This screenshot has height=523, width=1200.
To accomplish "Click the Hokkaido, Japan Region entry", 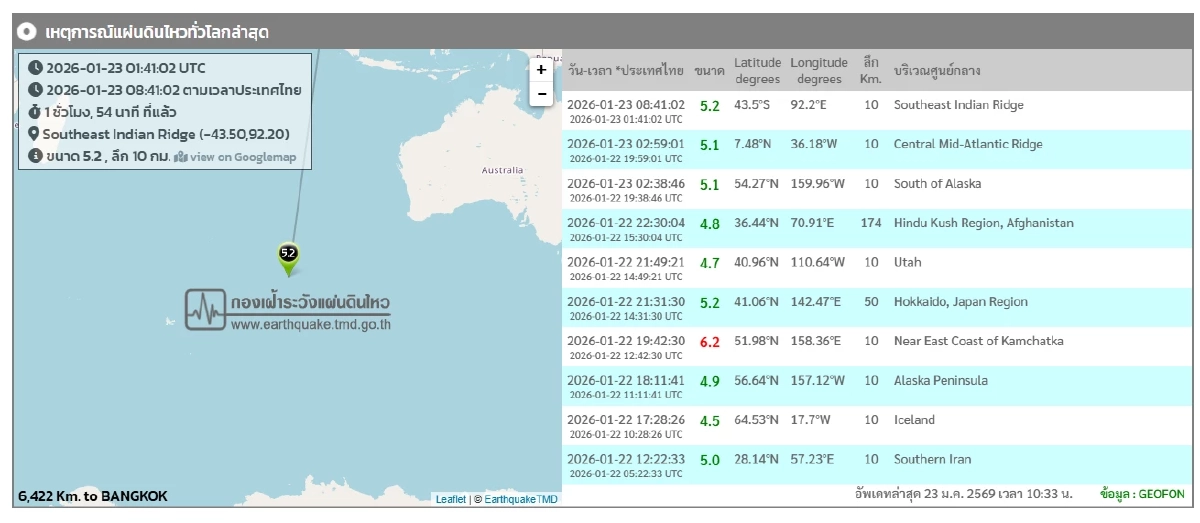I will pos(960,302).
